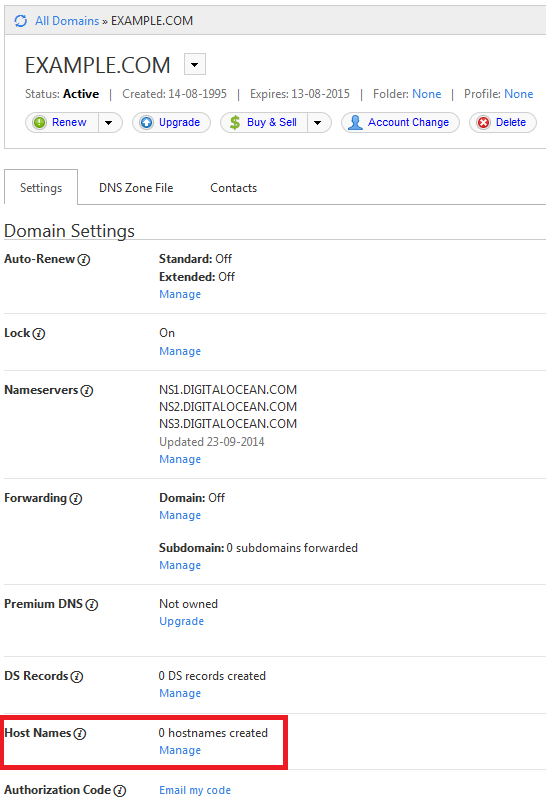Click the Standard: Off text
The image size is (546, 811).
[195, 259]
